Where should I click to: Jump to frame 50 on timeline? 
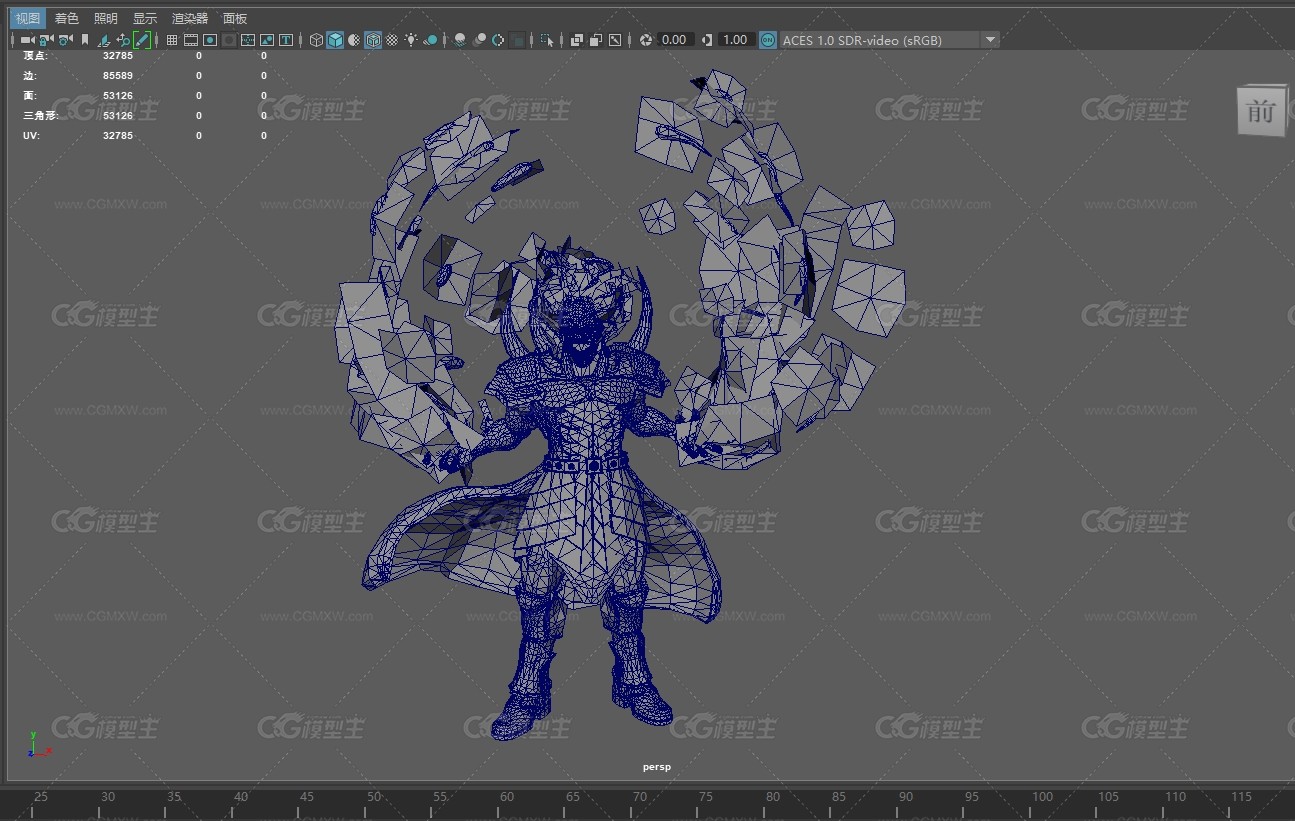click(x=374, y=797)
